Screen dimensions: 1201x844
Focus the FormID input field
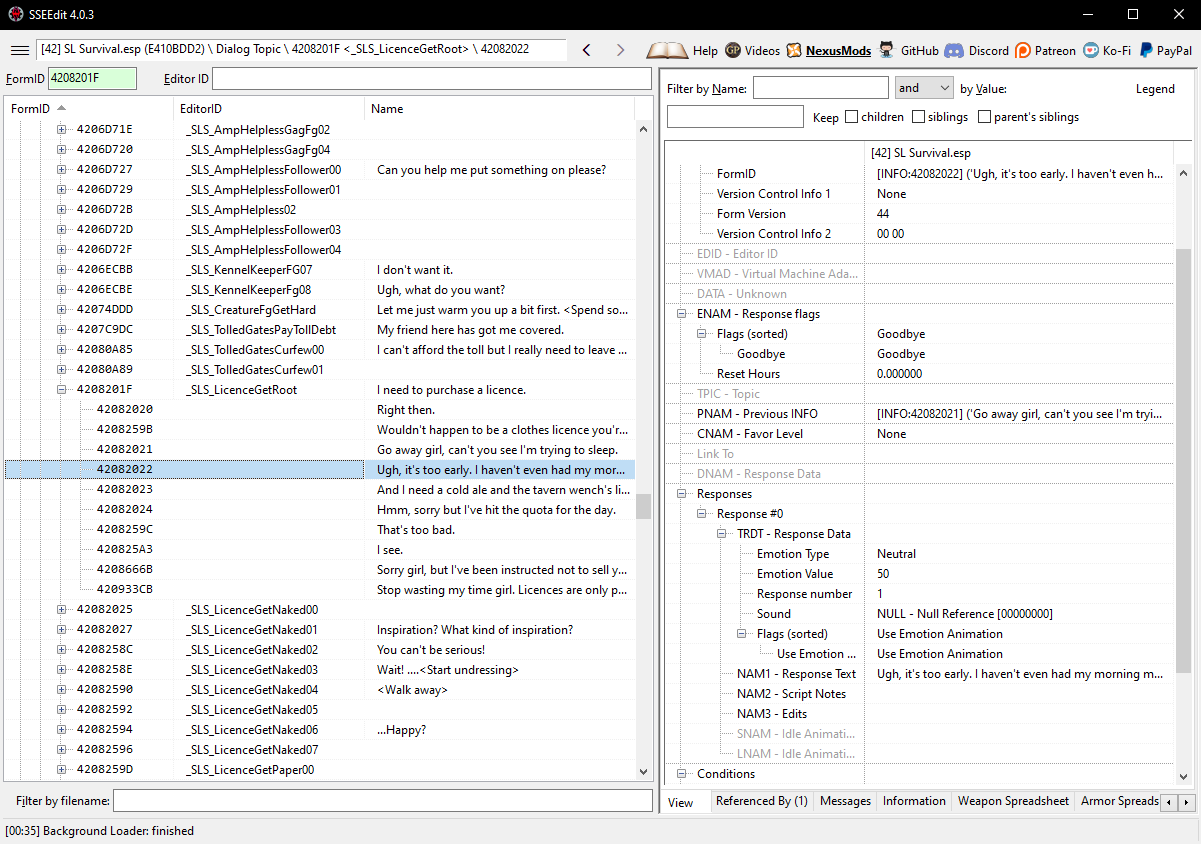coord(92,78)
